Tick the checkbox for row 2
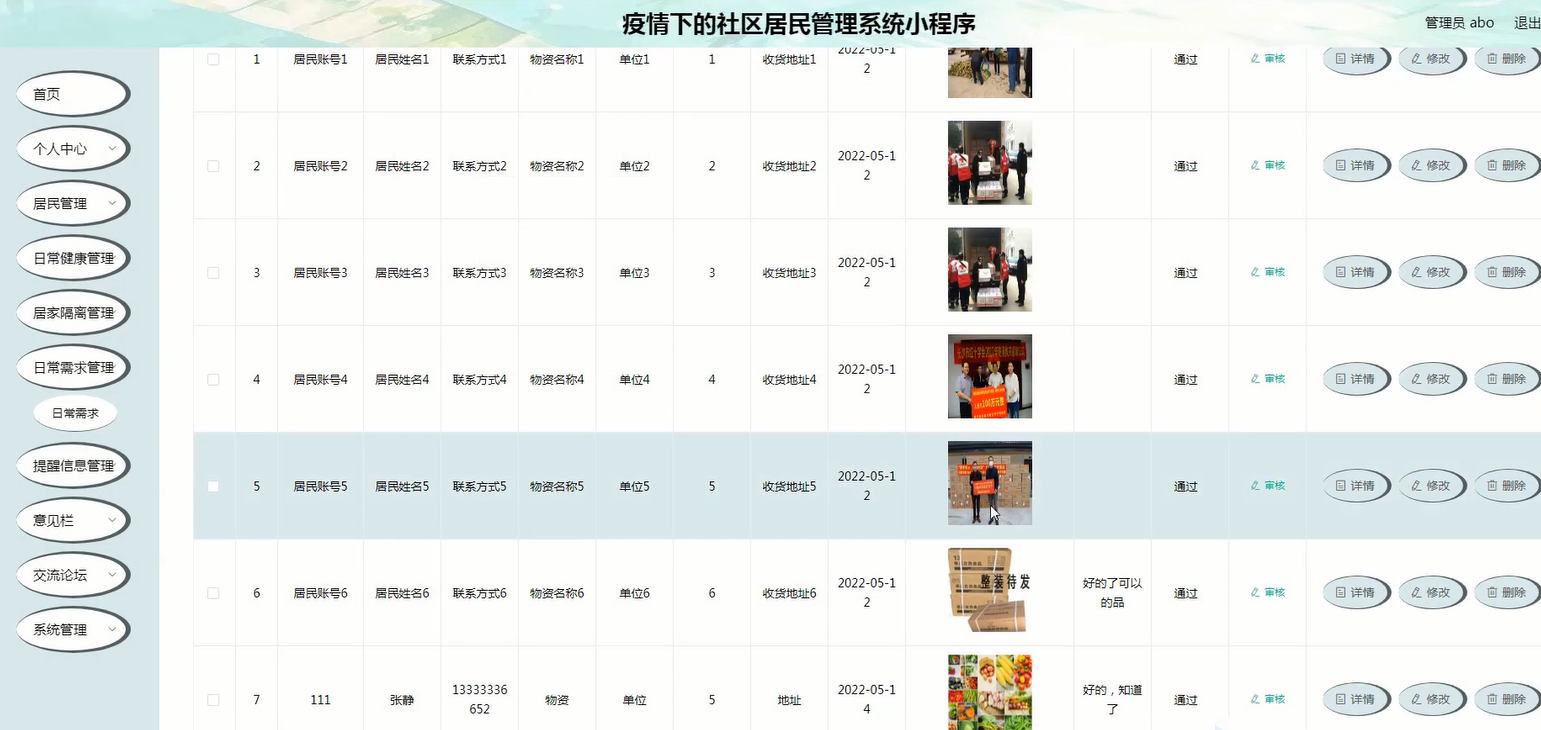1541x730 pixels. point(213,166)
